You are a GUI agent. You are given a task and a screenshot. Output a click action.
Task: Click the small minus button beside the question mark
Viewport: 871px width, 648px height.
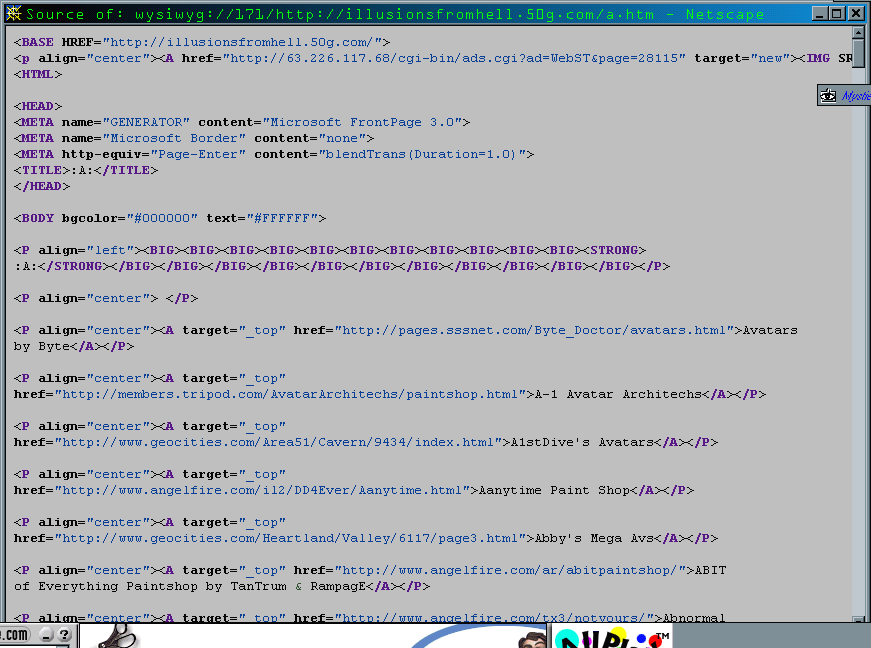(47, 634)
